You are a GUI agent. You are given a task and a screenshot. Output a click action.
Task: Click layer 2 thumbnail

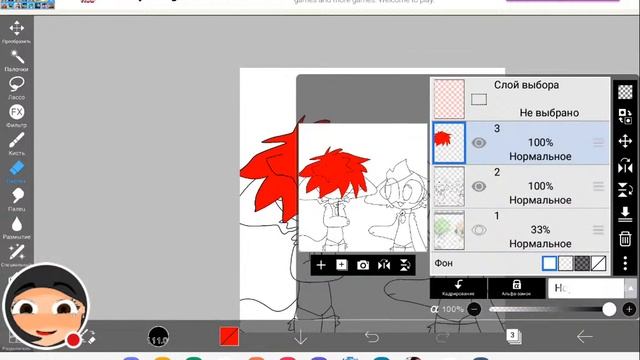coord(449,187)
